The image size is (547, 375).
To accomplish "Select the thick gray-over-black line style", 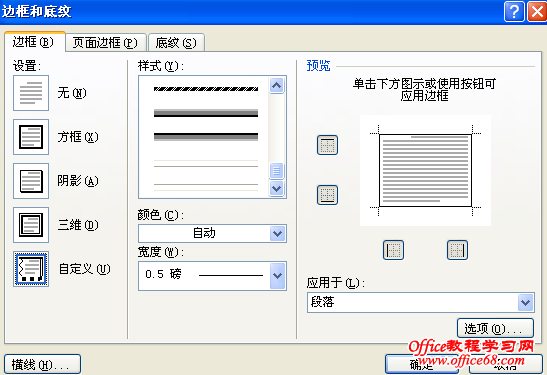I will click(x=206, y=113).
